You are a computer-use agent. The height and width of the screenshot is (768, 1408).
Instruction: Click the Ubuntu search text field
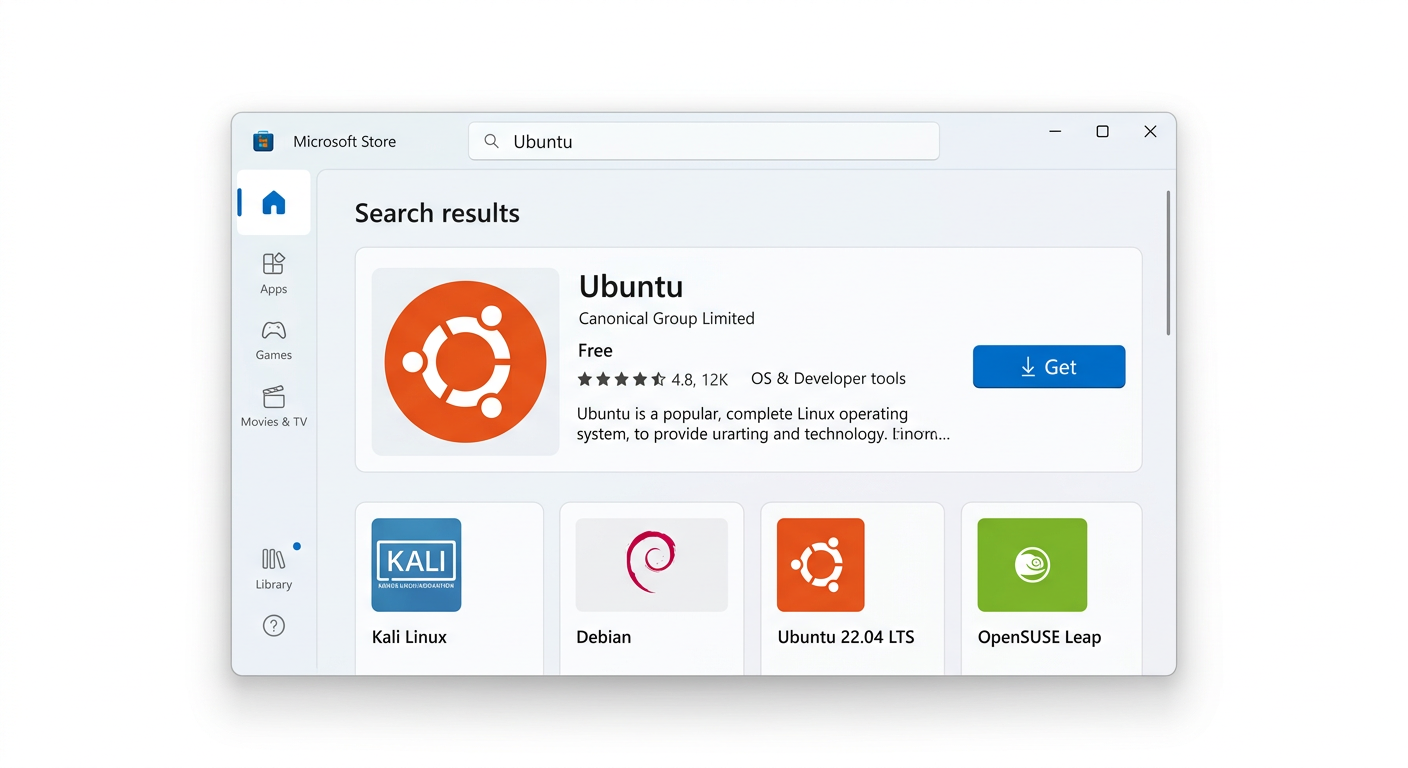[x=700, y=141]
